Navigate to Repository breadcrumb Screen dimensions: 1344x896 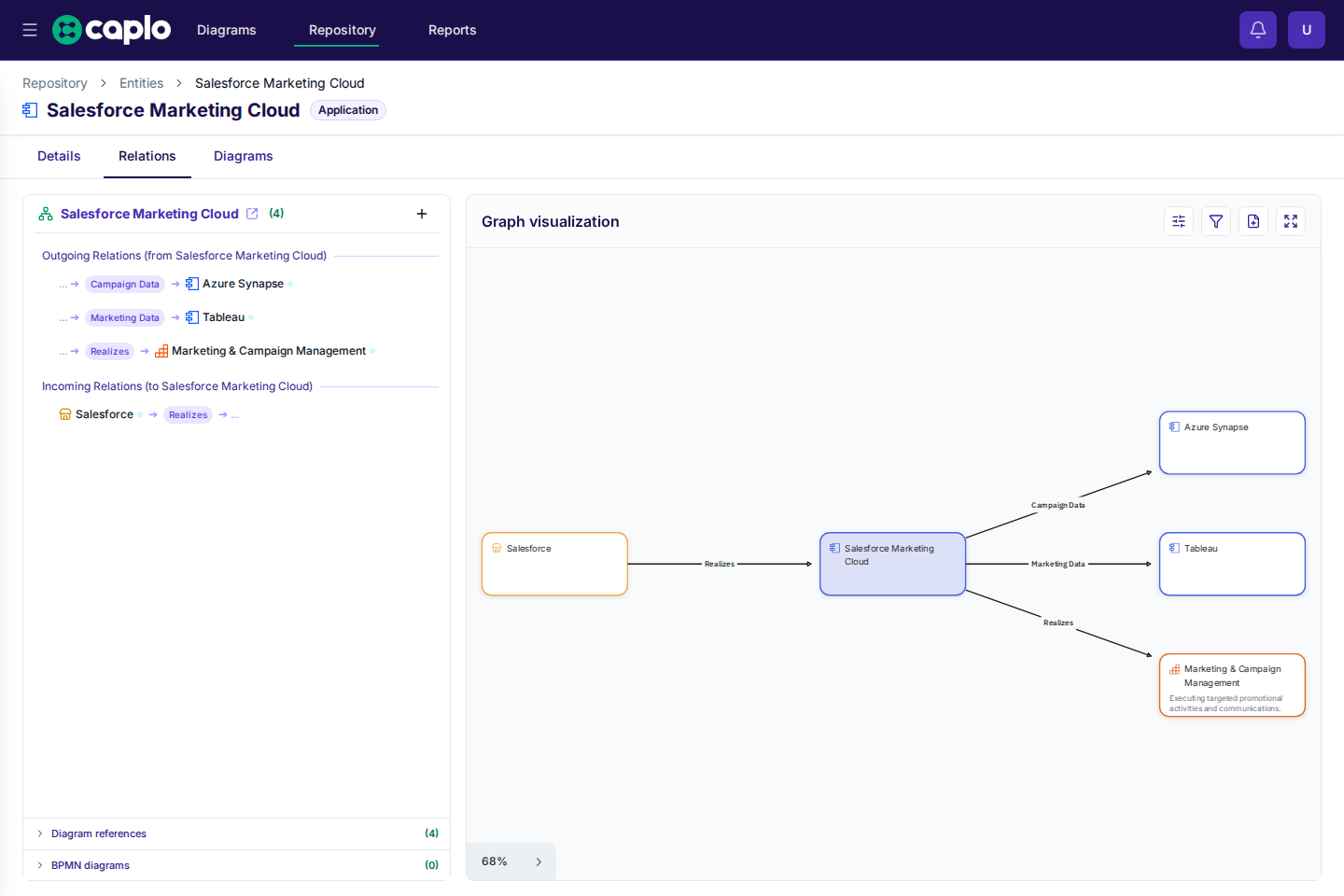click(x=55, y=83)
